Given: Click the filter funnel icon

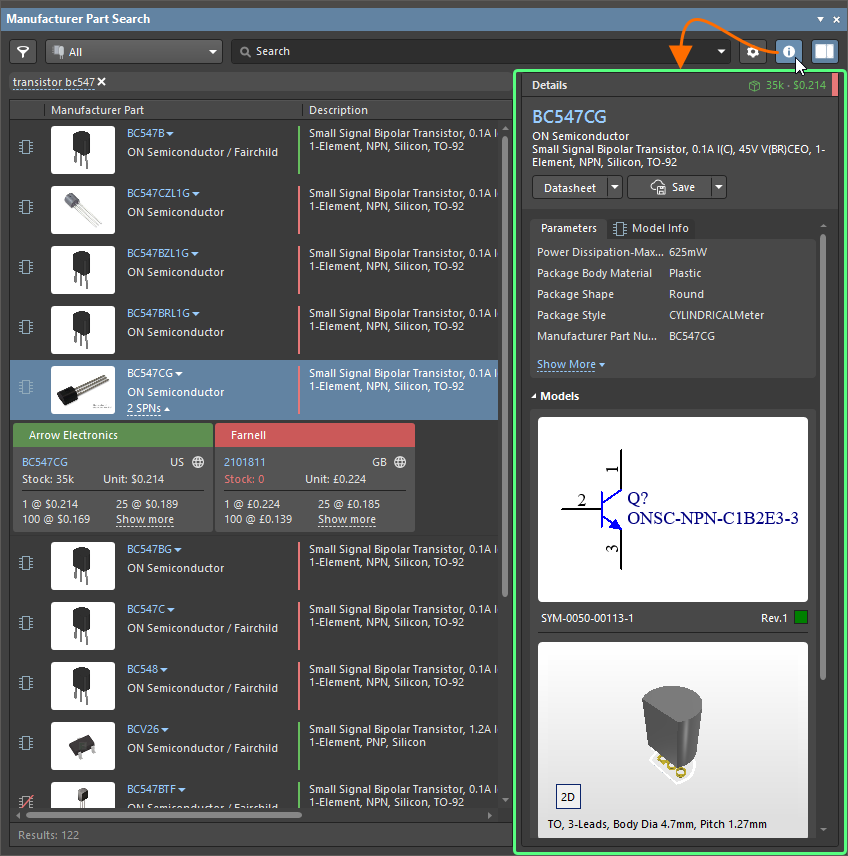Looking at the screenshot, I should pyautogui.click(x=23, y=51).
